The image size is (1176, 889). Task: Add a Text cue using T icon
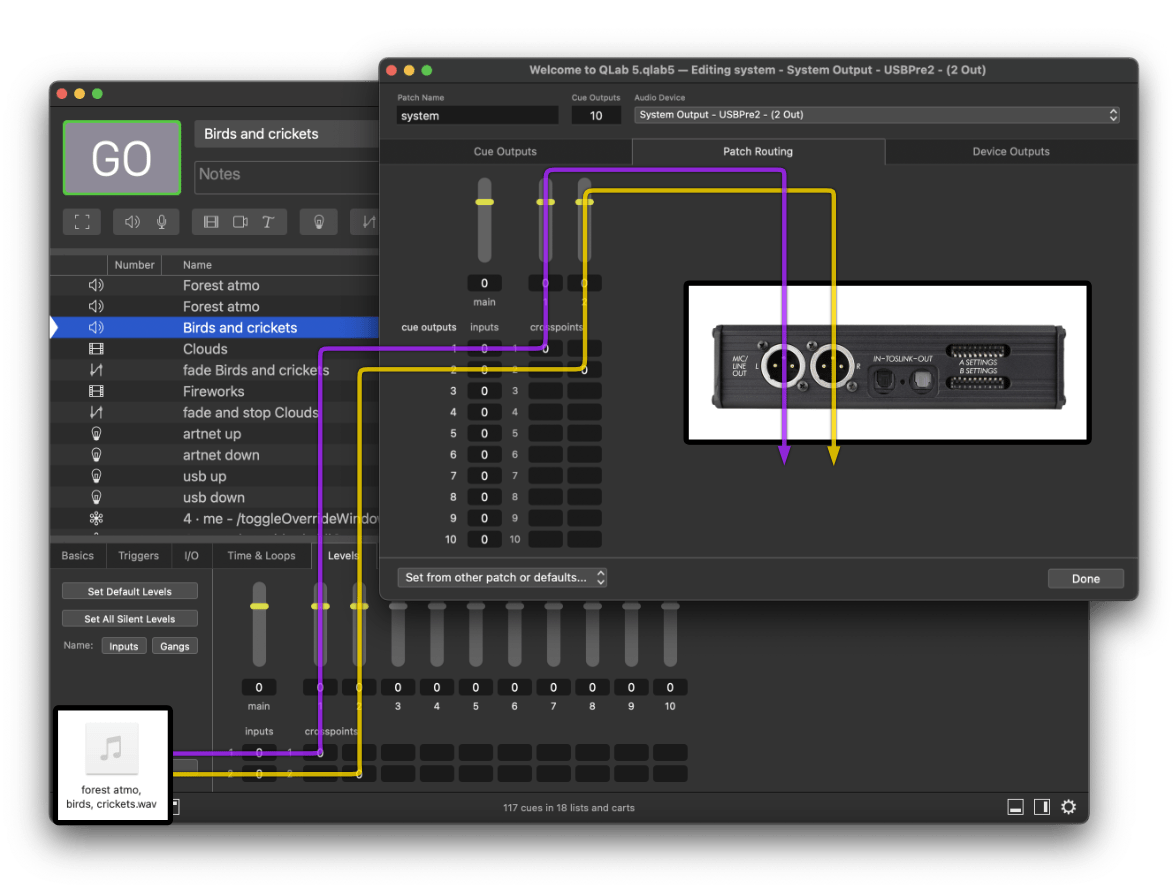click(268, 222)
